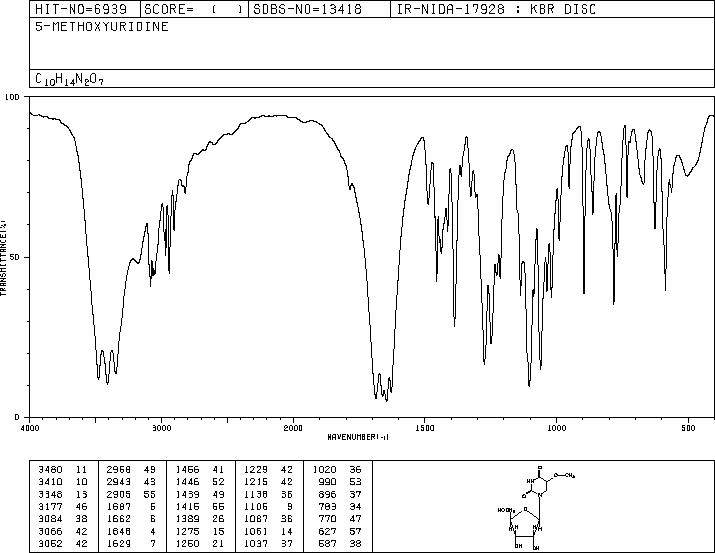Screen dimensions: 715x553
Task: Select the 3410 peak entry
Action: tap(62, 482)
